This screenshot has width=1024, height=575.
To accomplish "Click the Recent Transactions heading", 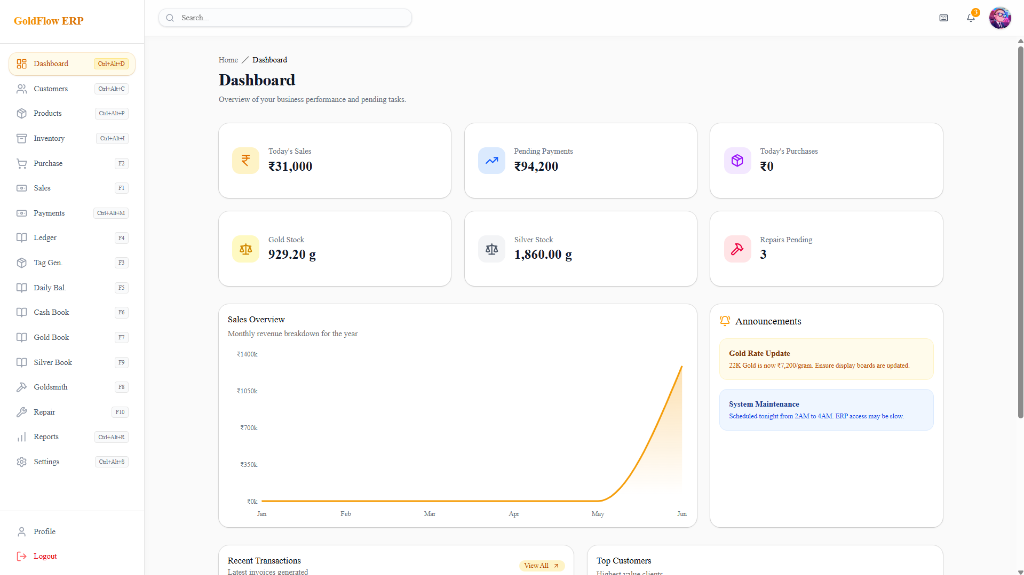I will point(264,561).
